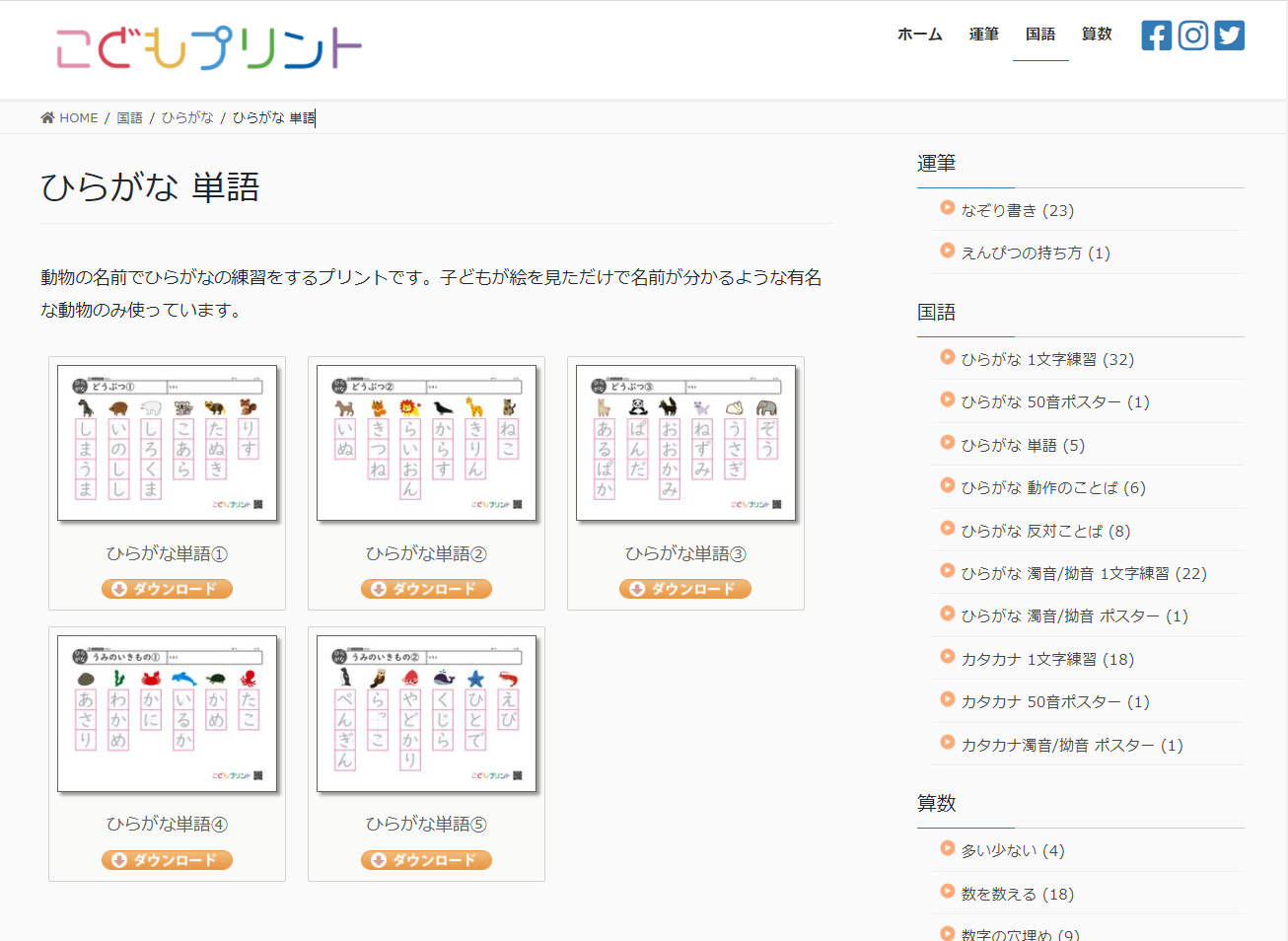Click the ひらがな単語① caption text

tap(167, 553)
